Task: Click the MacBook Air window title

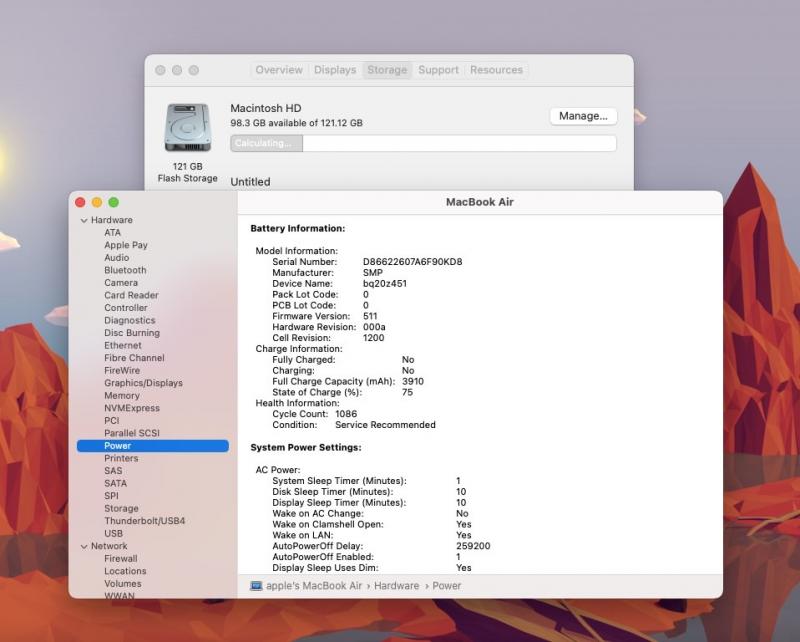Action: [x=480, y=202]
